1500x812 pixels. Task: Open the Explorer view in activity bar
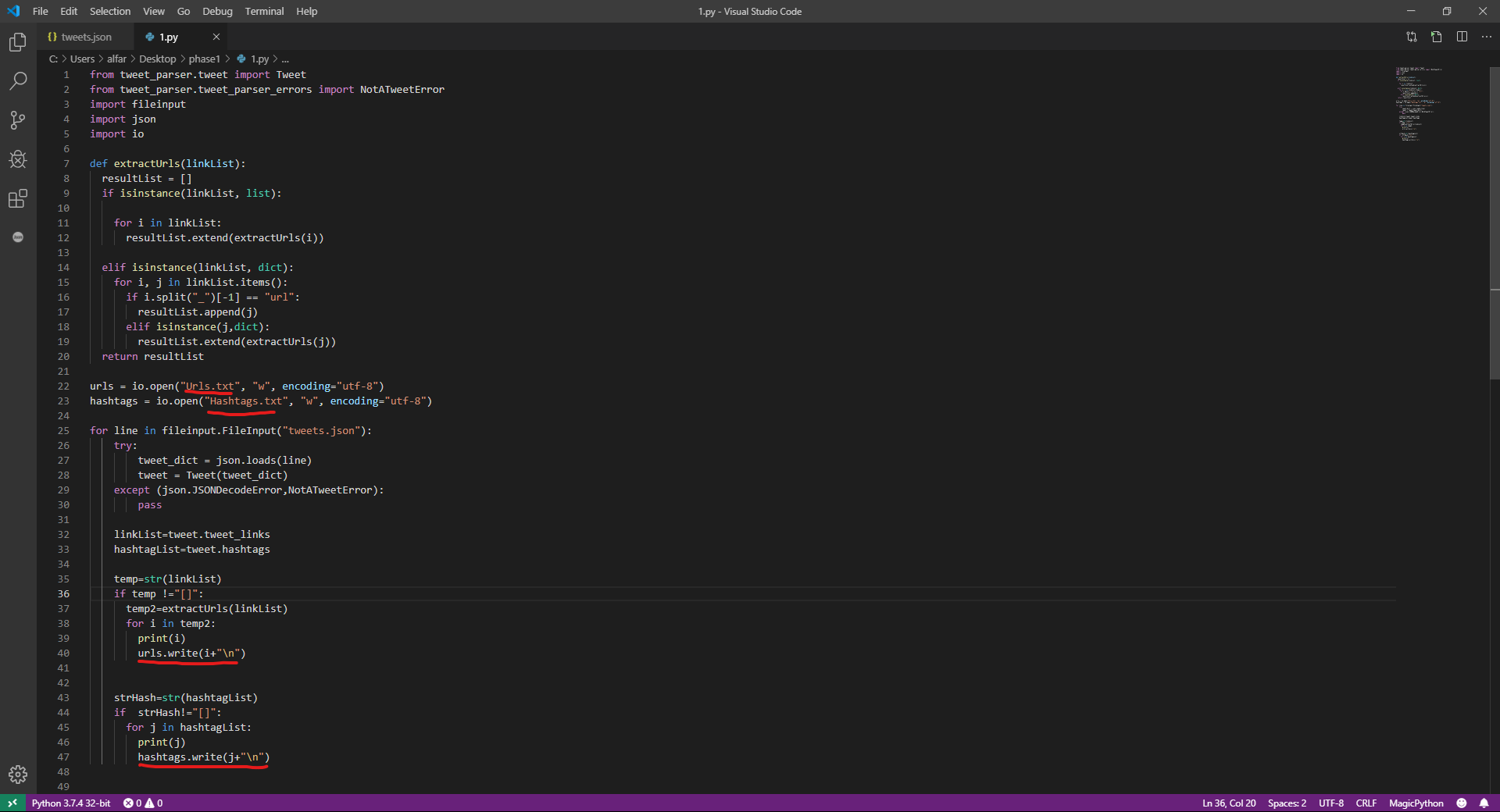pyautogui.click(x=18, y=42)
